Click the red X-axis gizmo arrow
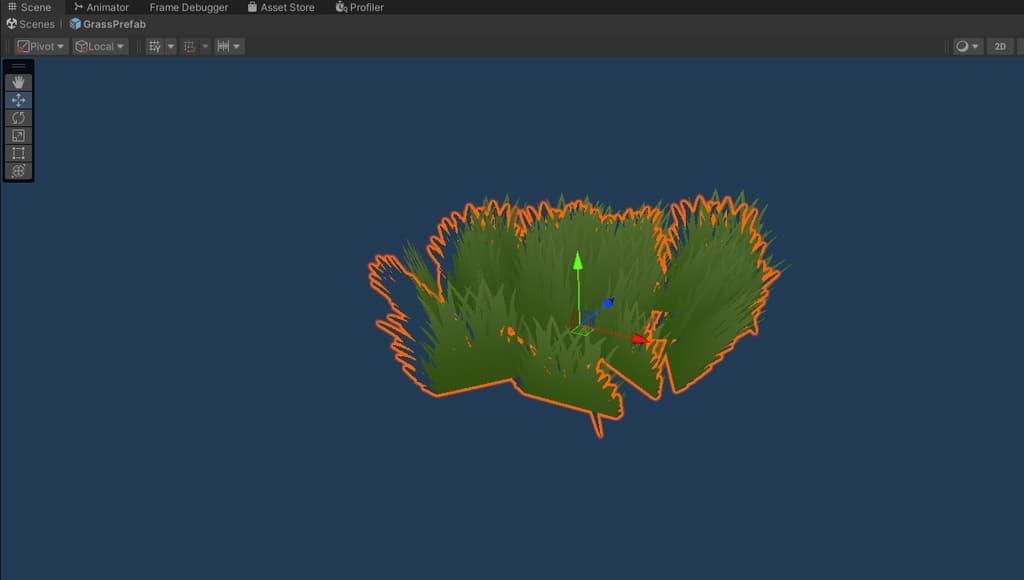The height and width of the screenshot is (580, 1024). (x=640, y=340)
